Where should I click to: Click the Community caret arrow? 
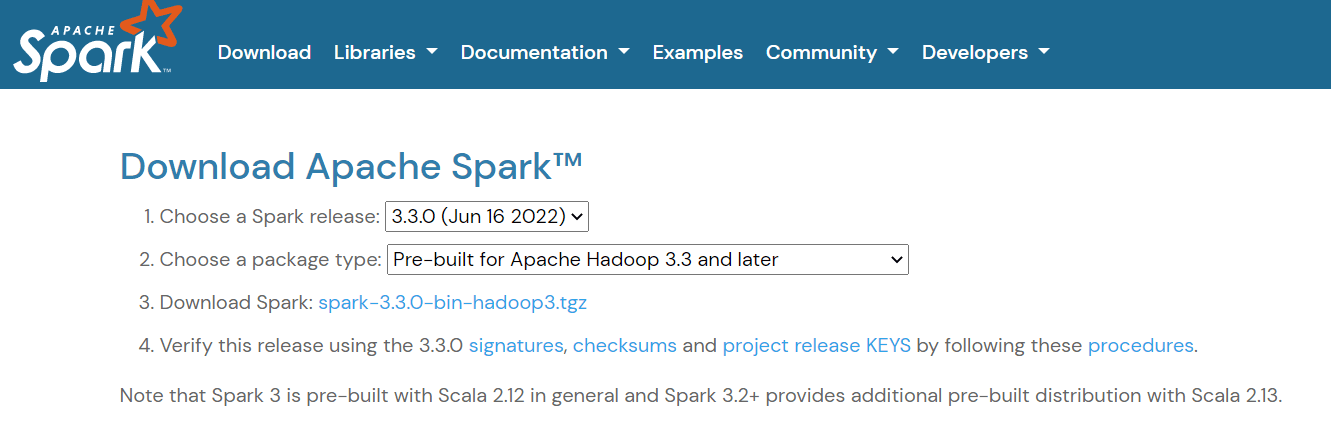(893, 52)
